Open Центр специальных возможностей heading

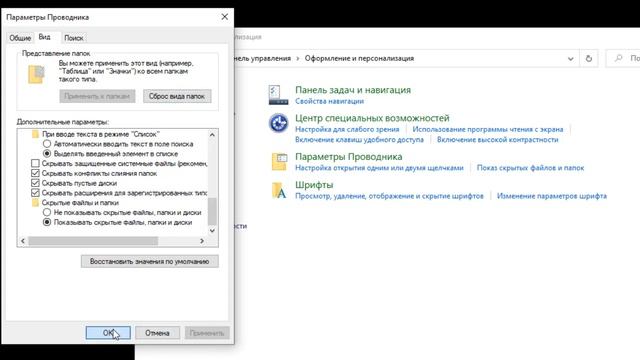pyautogui.click(x=372, y=118)
